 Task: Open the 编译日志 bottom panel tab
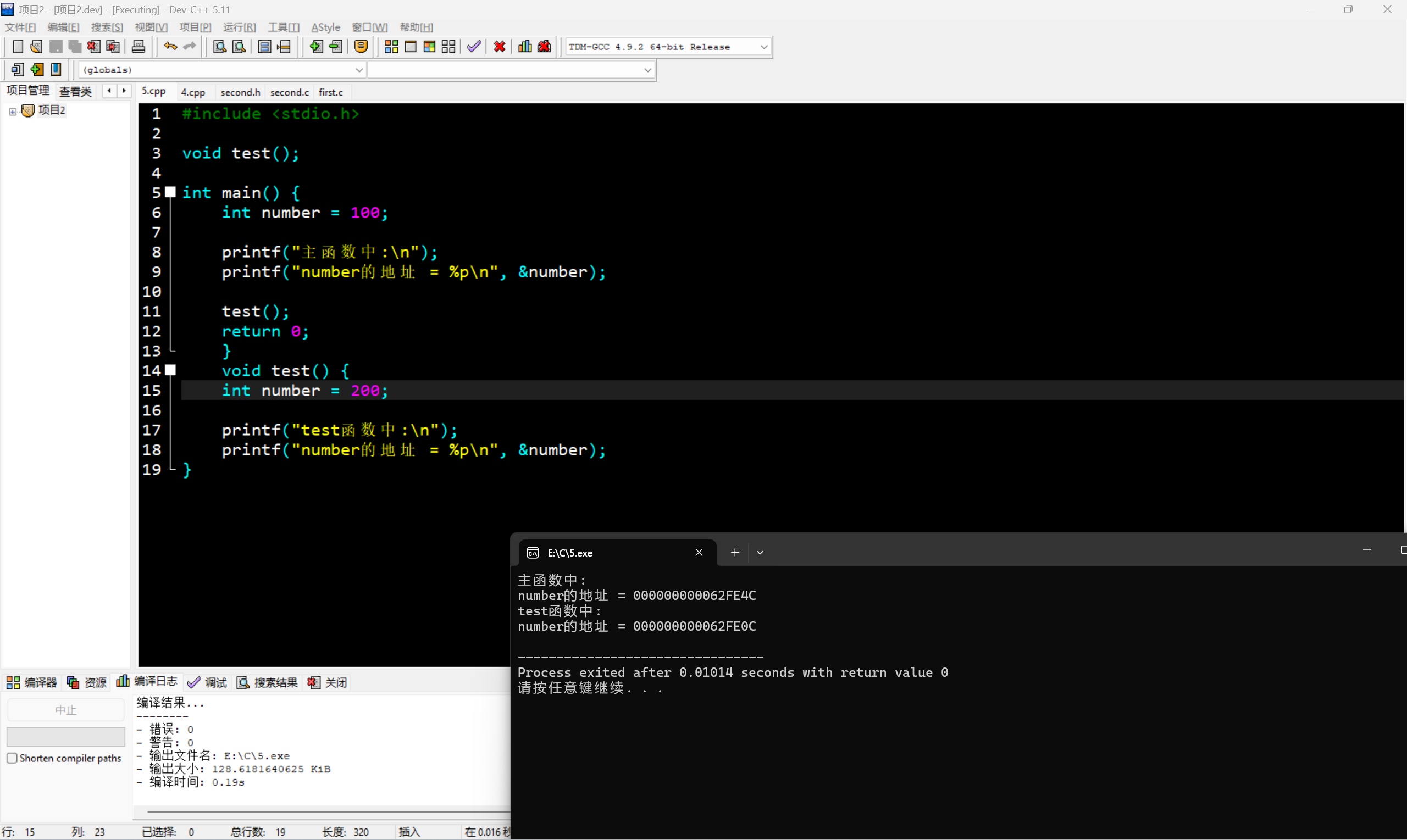[x=147, y=682]
